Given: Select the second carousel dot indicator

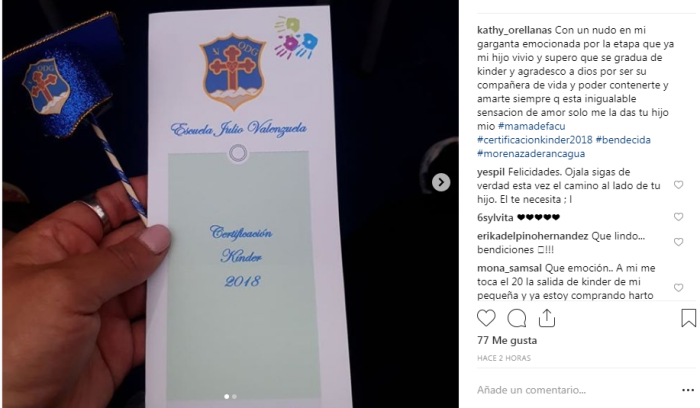Looking at the screenshot, I should click(x=234, y=396).
